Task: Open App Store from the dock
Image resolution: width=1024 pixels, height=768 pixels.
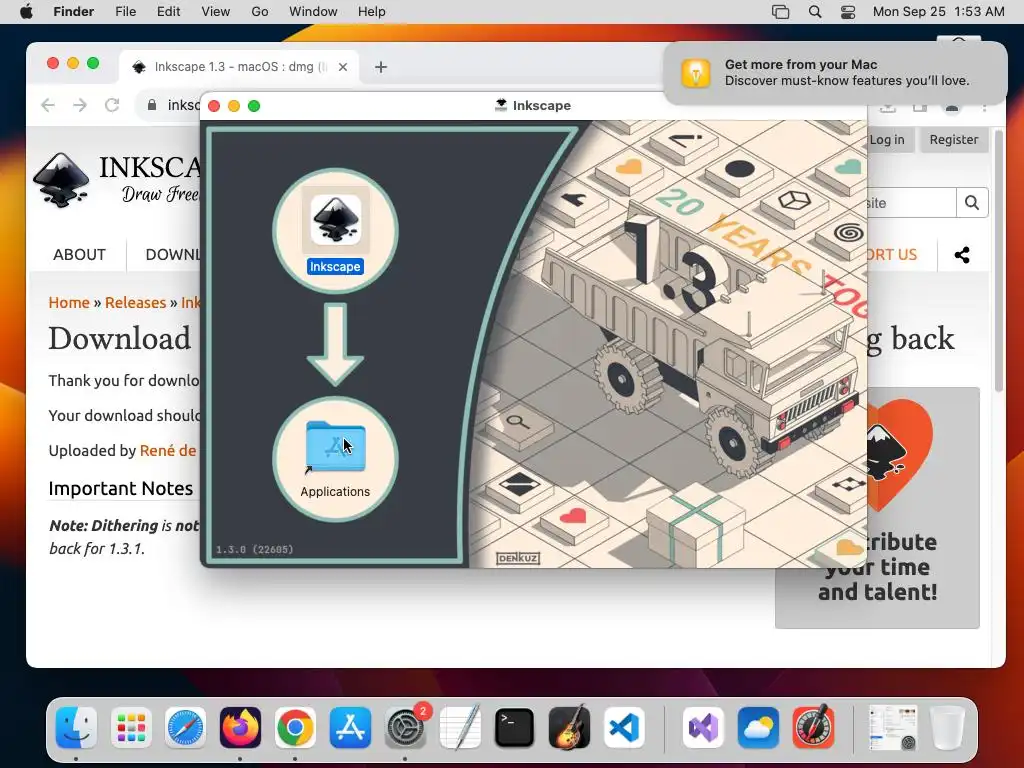Action: (x=350, y=728)
